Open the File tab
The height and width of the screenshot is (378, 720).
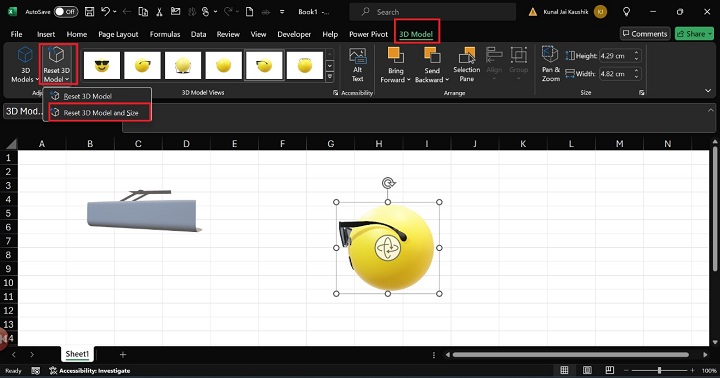coord(17,34)
